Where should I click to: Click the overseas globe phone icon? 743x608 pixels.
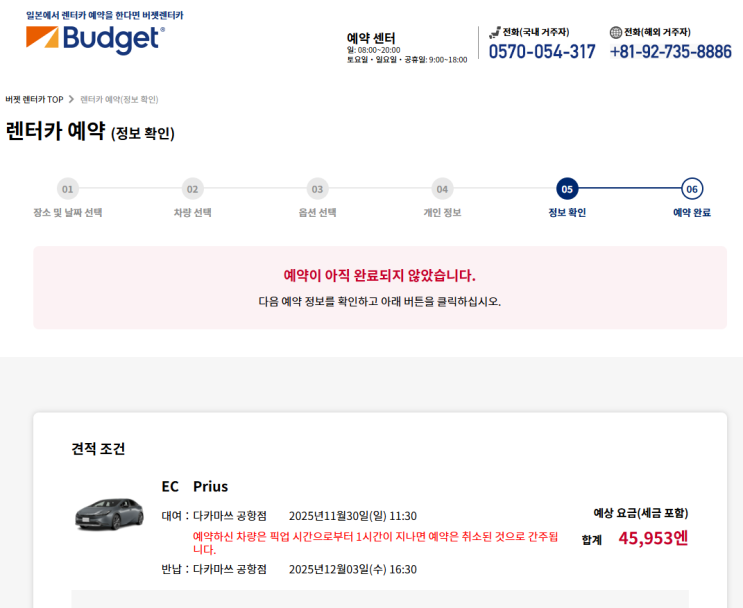point(616,32)
